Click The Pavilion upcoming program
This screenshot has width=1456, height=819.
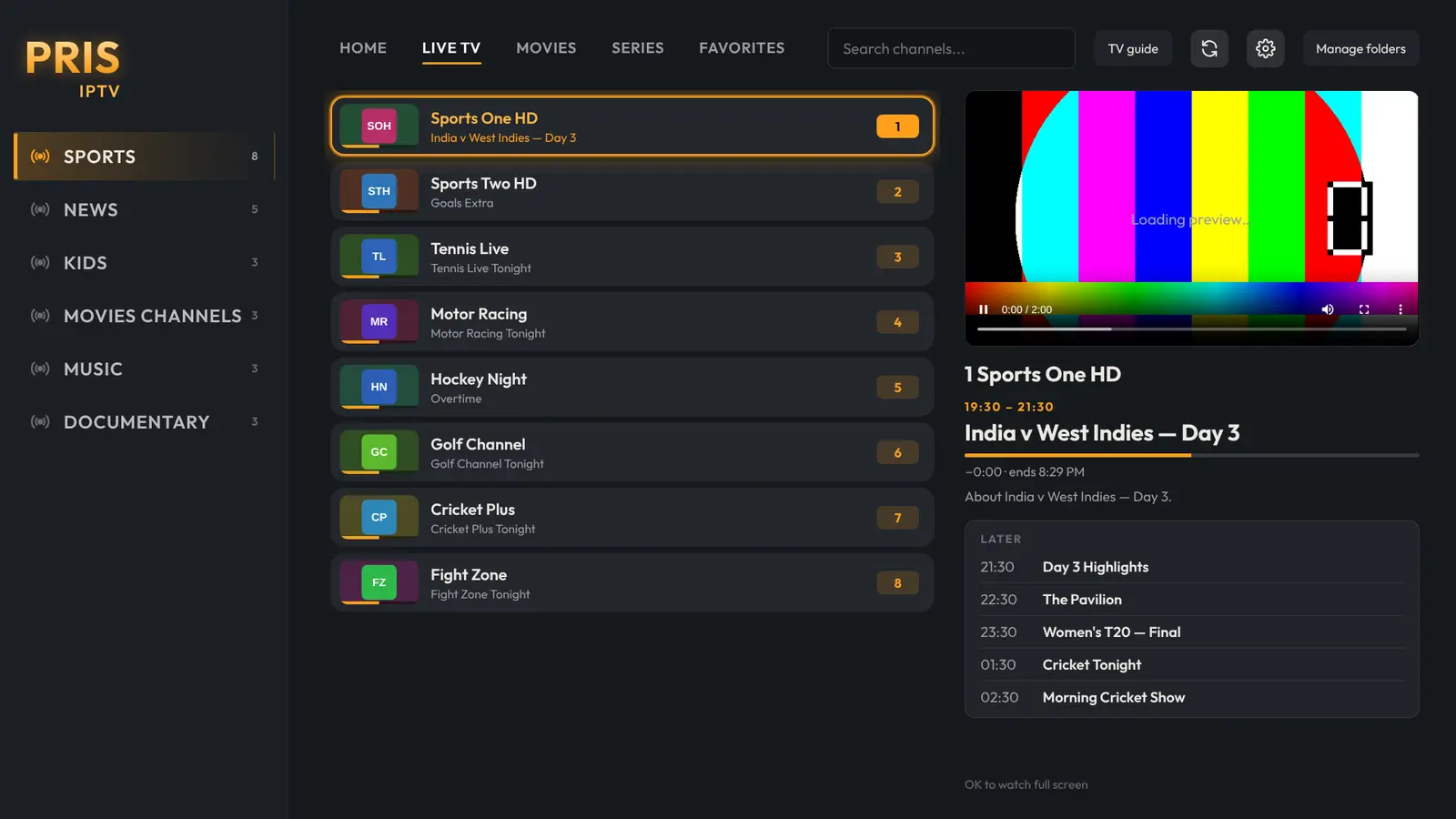tap(1191, 600)
